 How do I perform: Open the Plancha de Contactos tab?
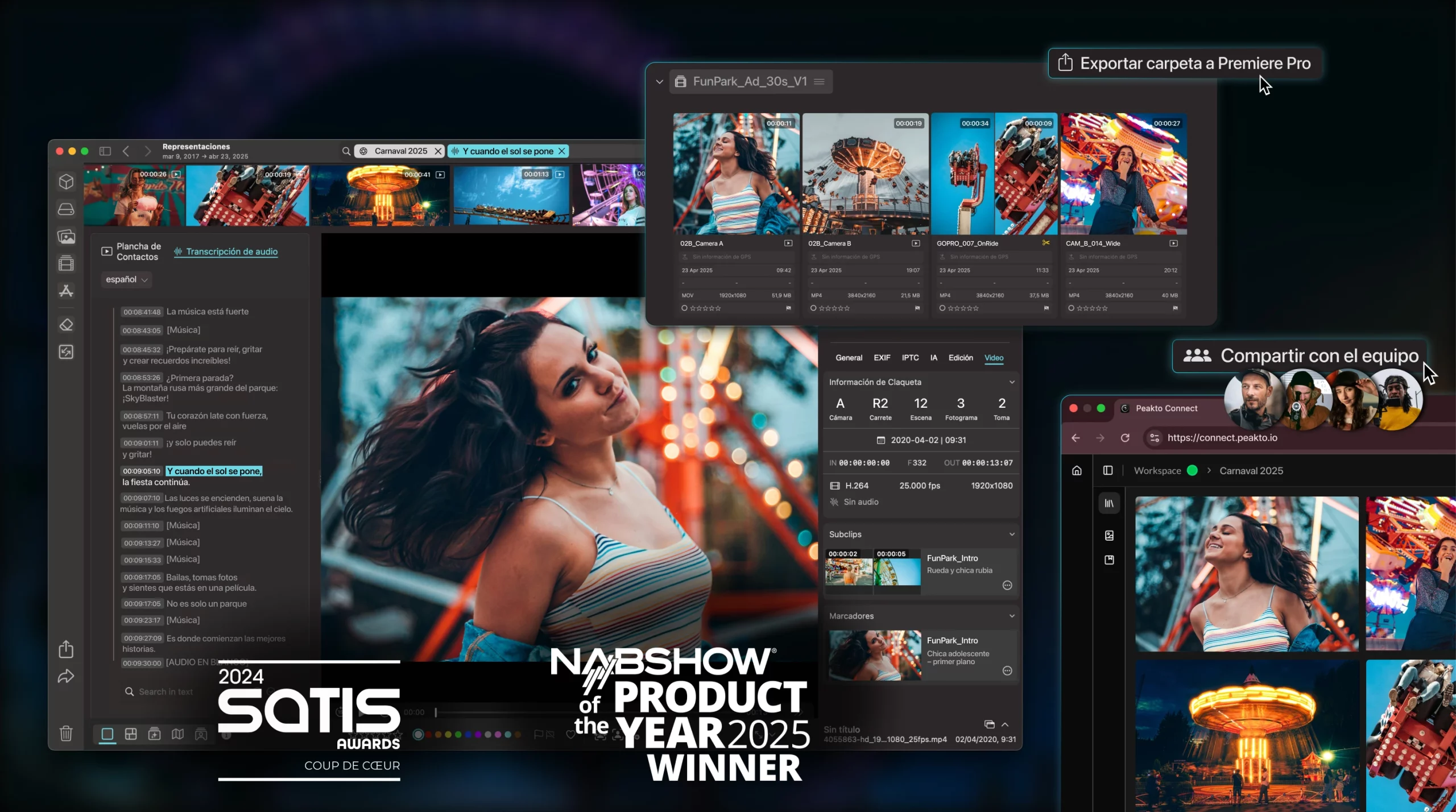click(x=131, y=251)
